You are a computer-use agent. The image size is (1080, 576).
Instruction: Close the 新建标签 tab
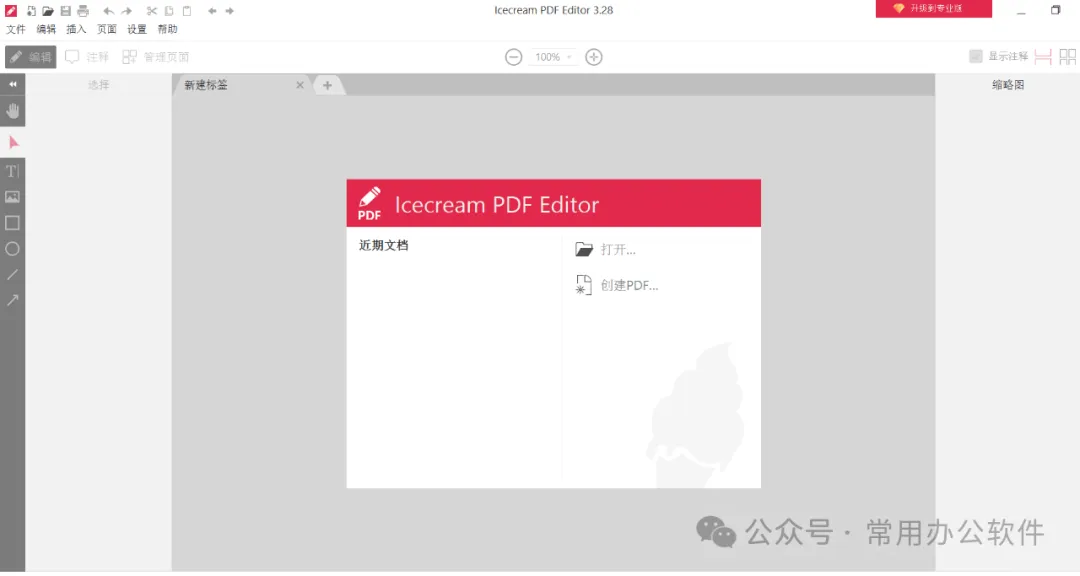300,85
